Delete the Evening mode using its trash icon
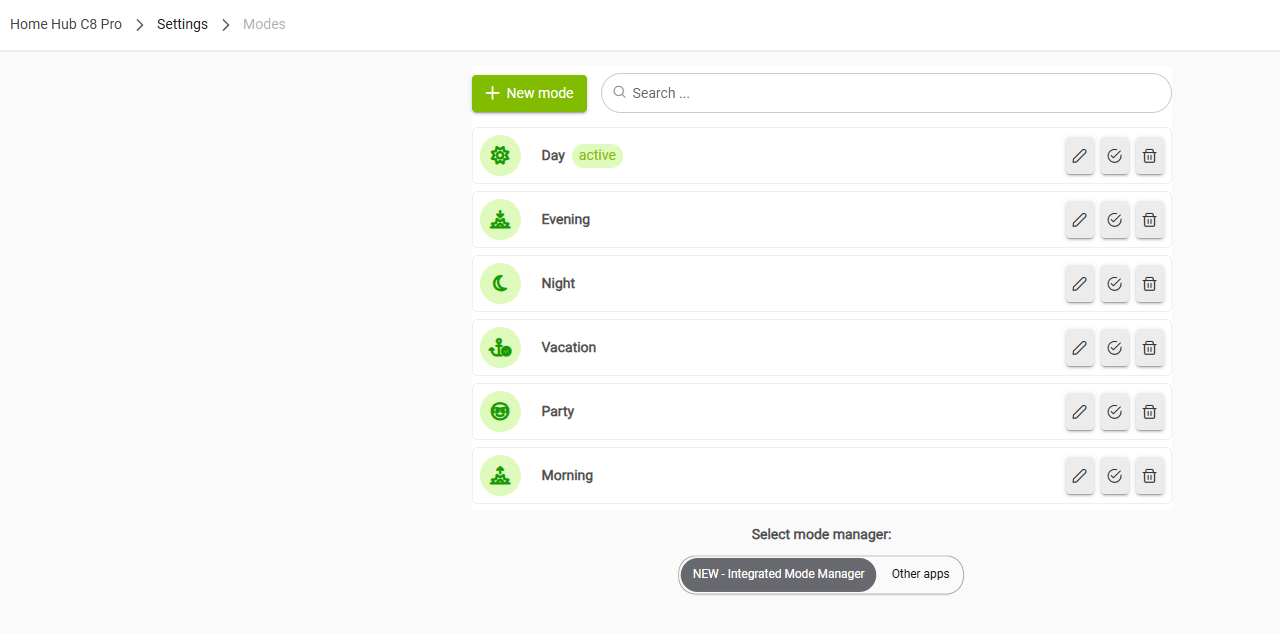This screenshot has height=634, width=1280. tap(1150, 220)
